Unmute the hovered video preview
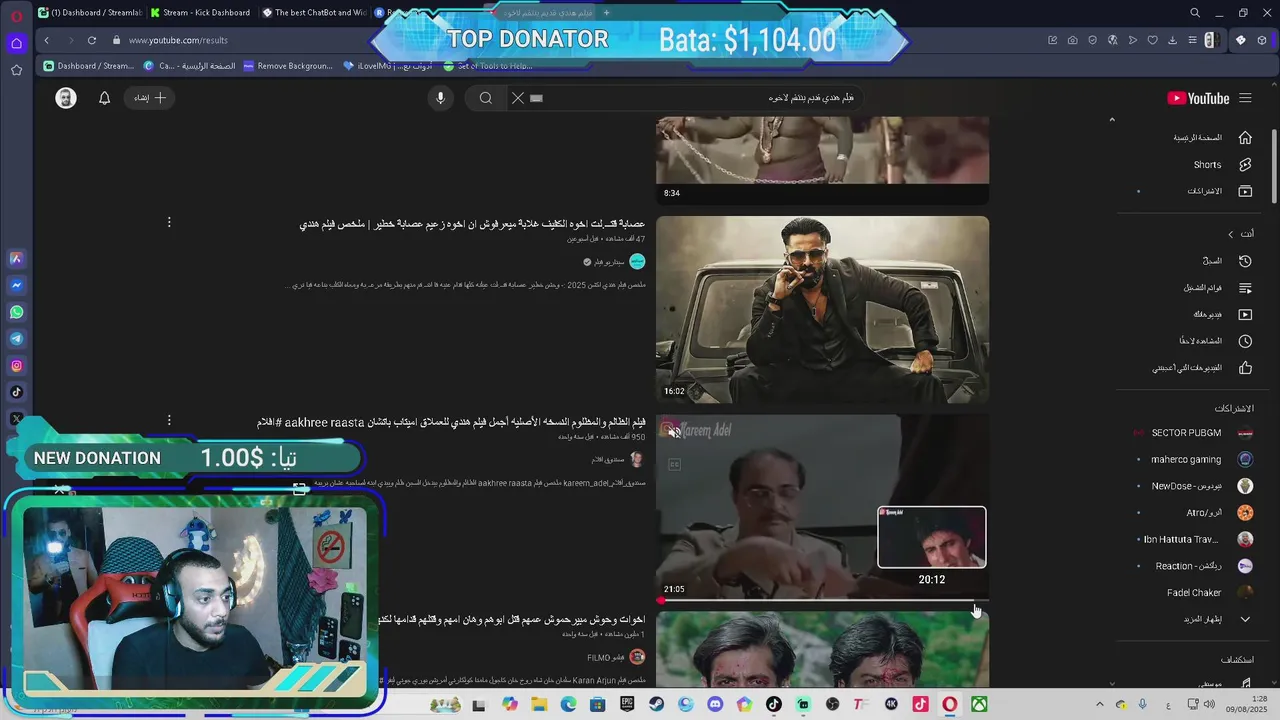The width and height of the screenshot is (1280, 720). click(x=674, y=432)
